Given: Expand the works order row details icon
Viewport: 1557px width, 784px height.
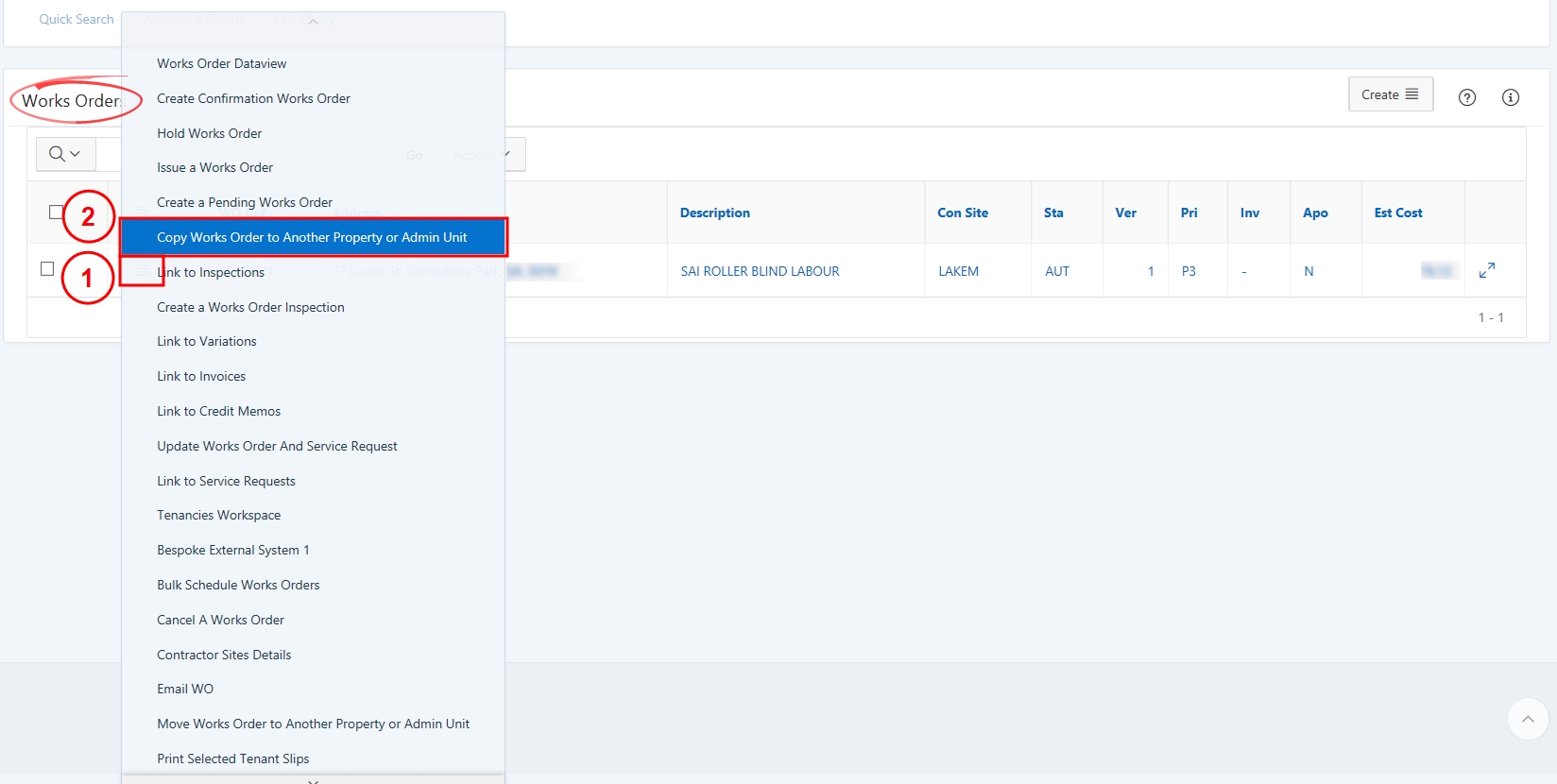Looking at the screenshot, I should pyautogui.click(x=1487, y=270).
